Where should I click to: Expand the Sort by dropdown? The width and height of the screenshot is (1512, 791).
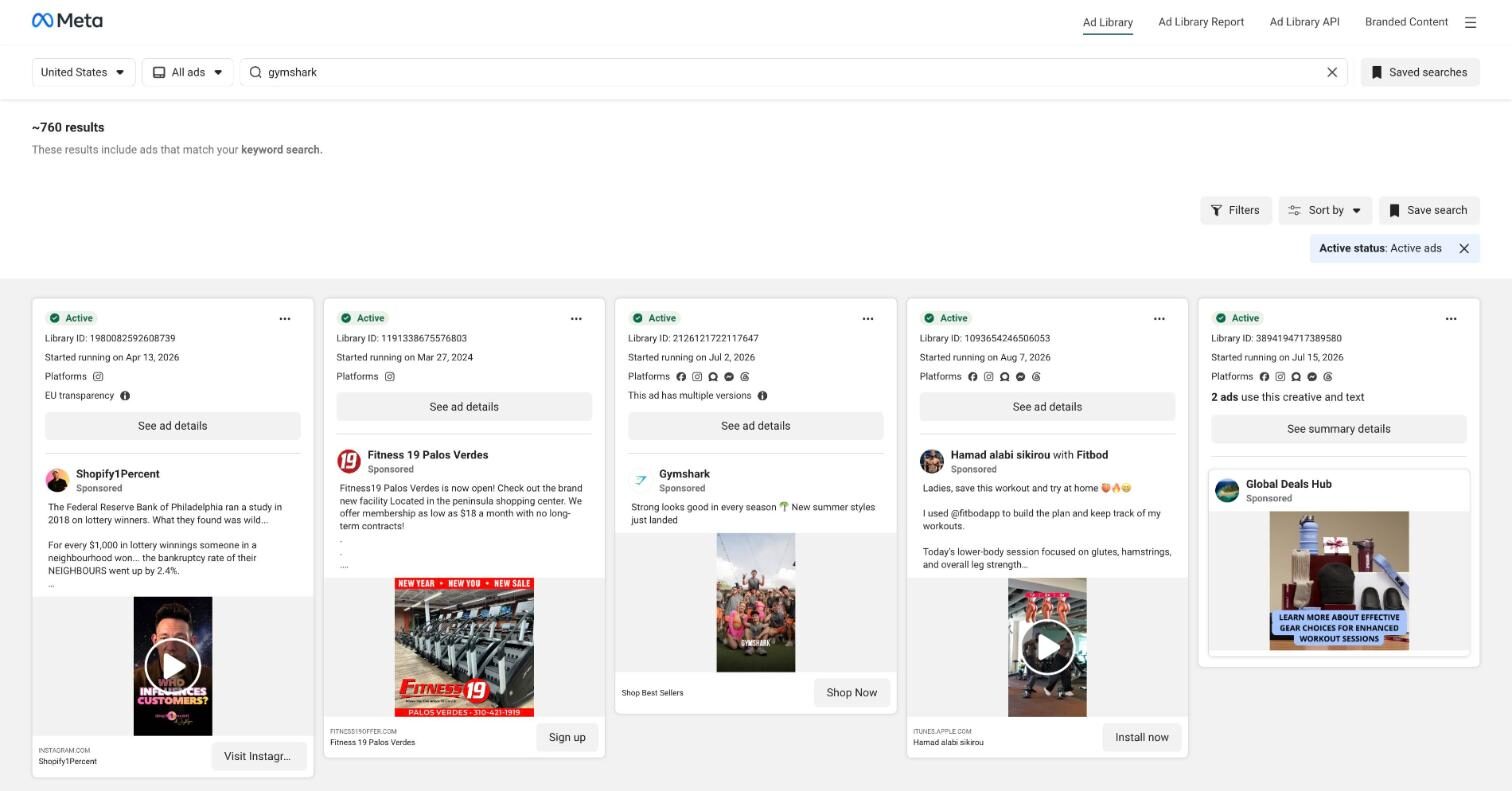tap(1325, 210)
